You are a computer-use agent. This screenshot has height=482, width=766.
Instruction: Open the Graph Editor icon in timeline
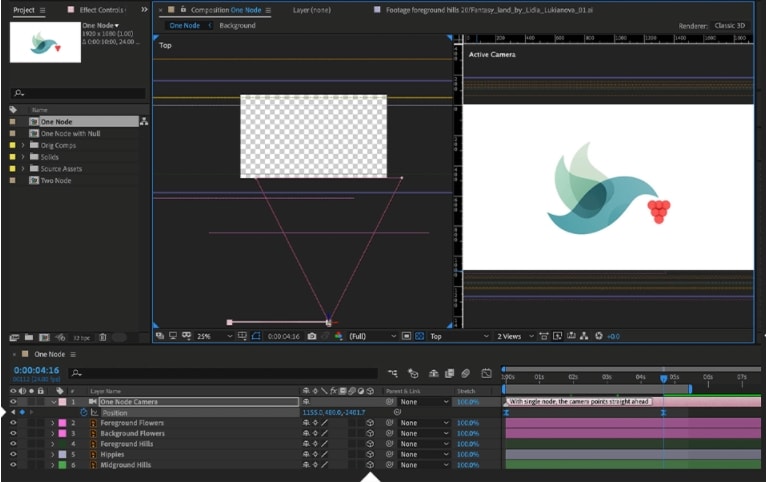486,374
